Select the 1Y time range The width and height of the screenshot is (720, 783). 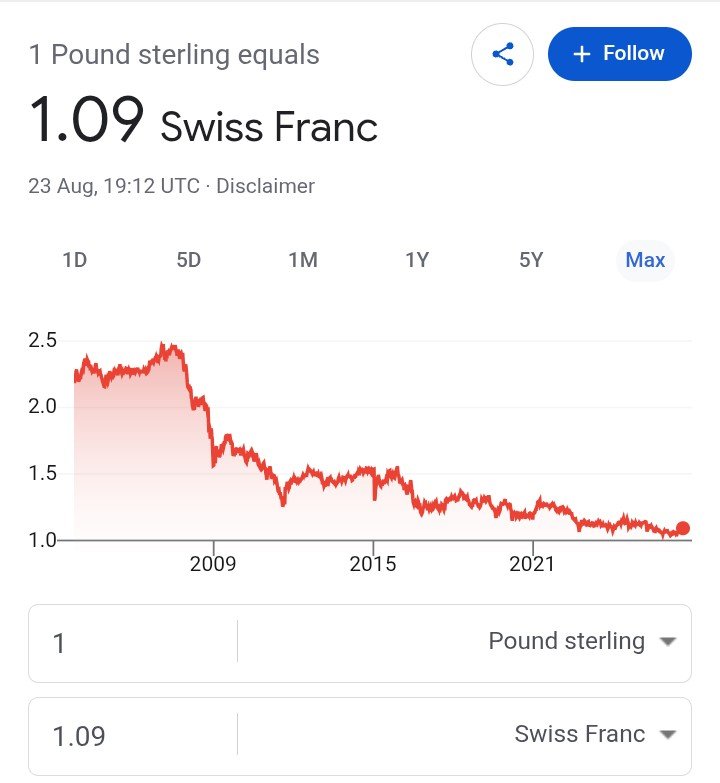(417, 260)
